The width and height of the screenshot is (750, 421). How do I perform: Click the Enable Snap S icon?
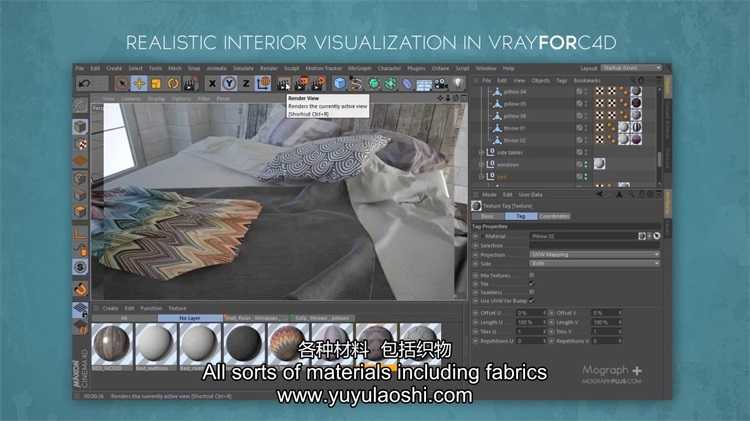[80, 266]
